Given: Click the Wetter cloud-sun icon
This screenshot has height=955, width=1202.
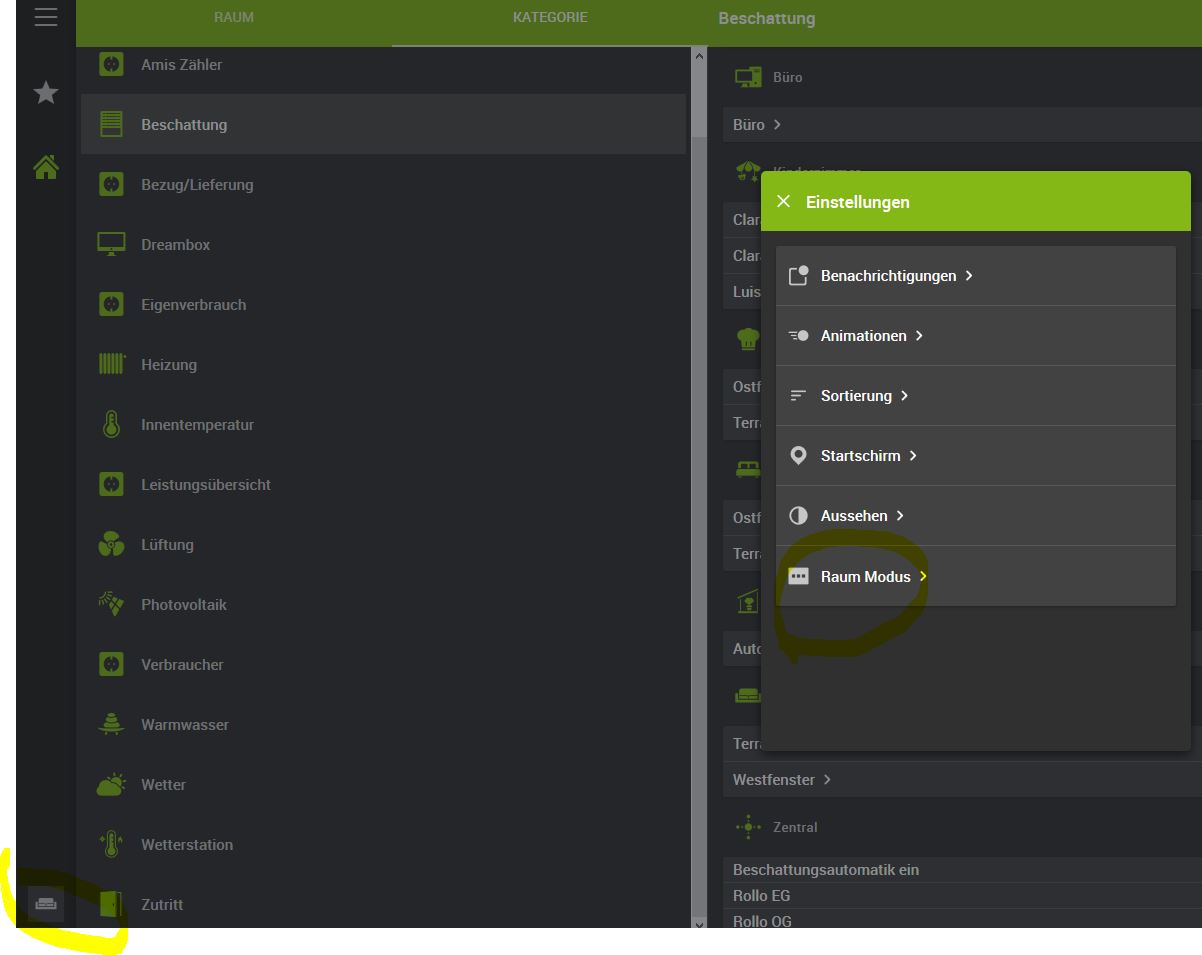Looking at the screenshot, I should (111, 784).
